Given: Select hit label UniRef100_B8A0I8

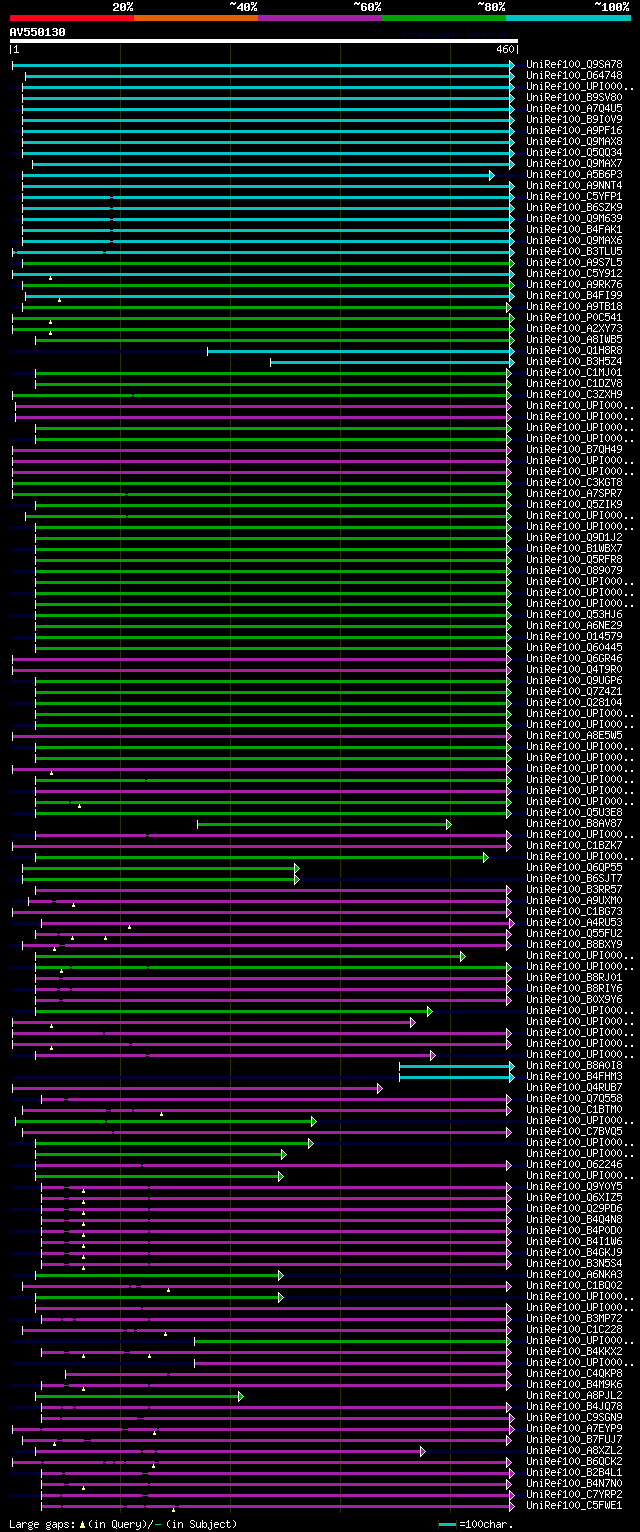Looking at the screenshot, I should point(574,1065).
